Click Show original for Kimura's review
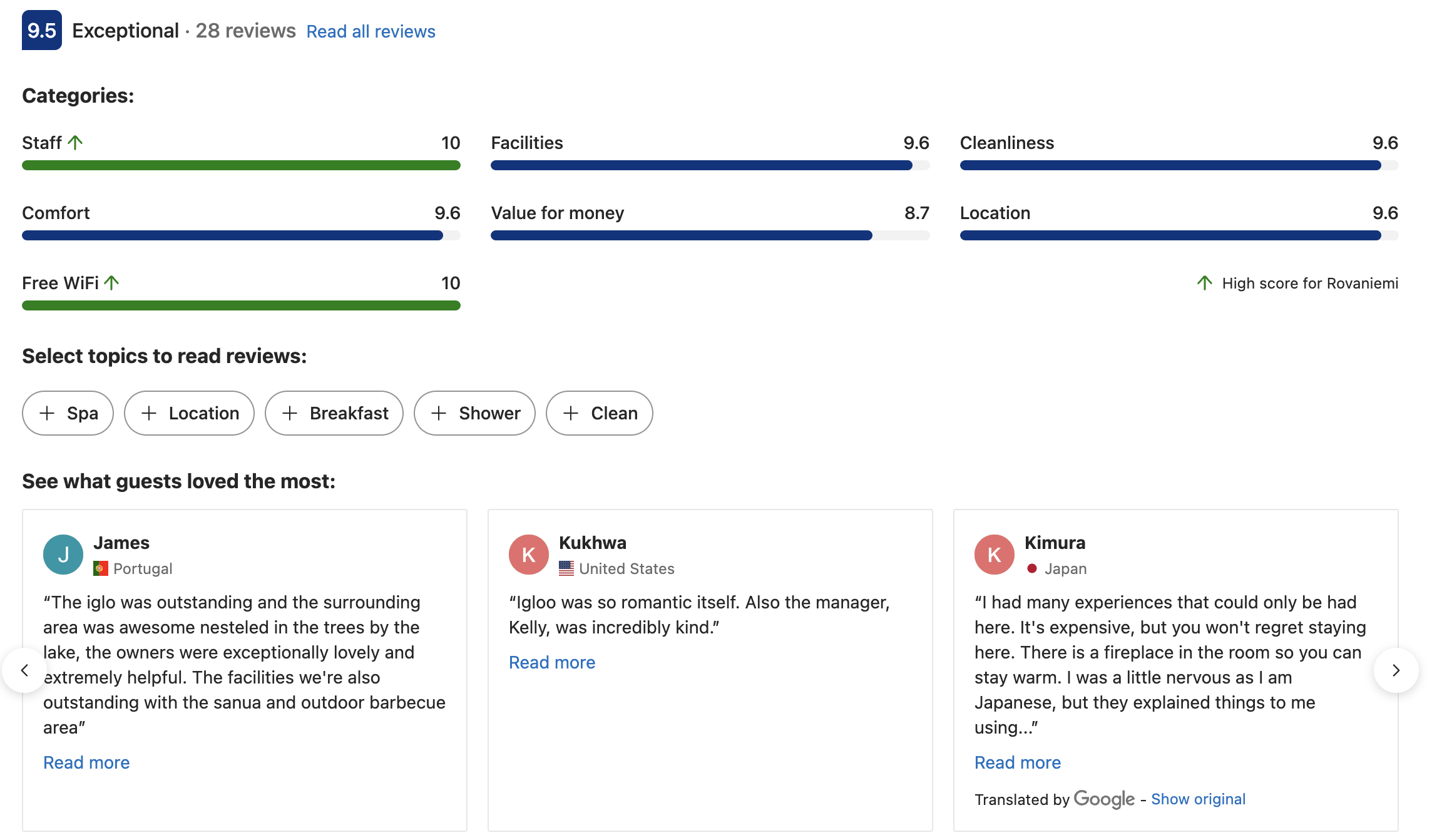Screen dimensions: 1432x840 [1198, 799]
